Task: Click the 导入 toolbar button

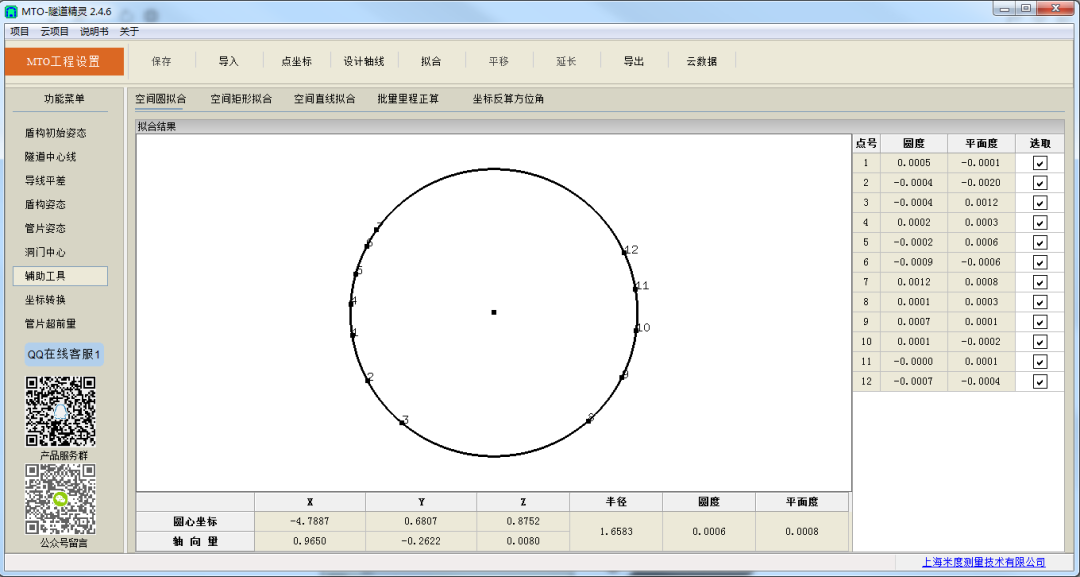Action: point(229,61)
